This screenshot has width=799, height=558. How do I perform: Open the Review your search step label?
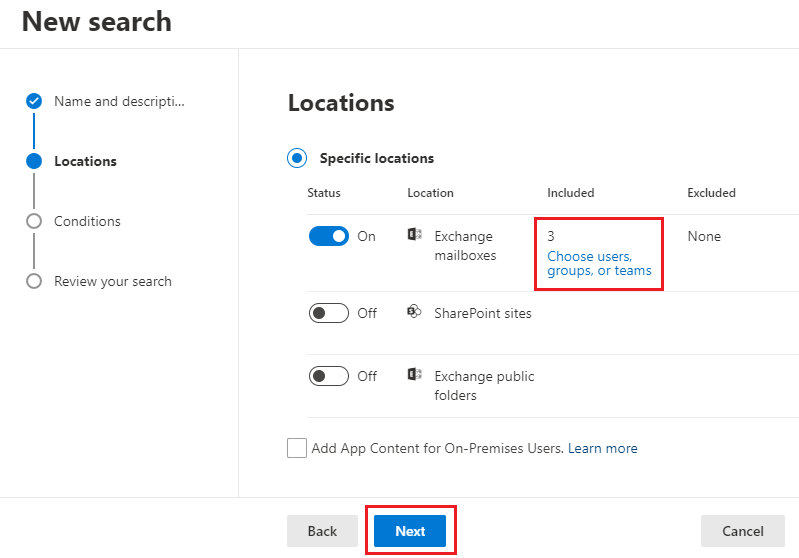point(113,281)
